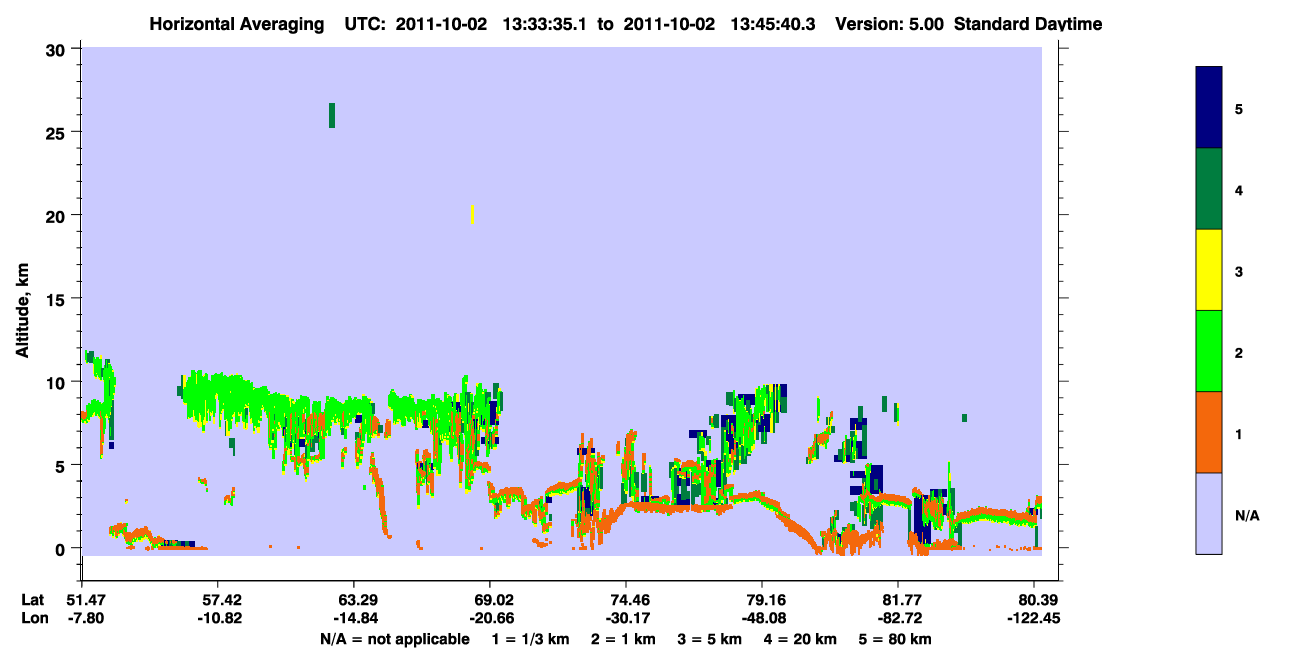Click the dark blue colorbar segment labeled 5

pos(1209,108)
